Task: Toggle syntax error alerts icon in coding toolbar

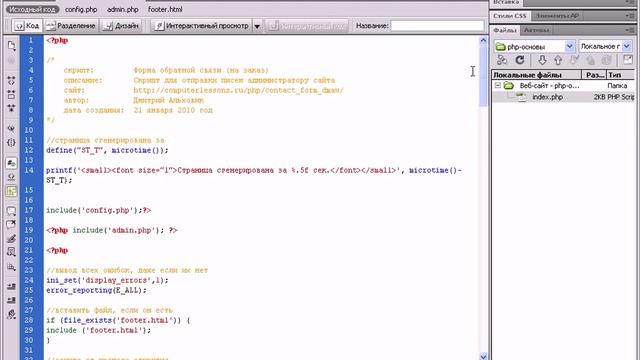Action: (x=11, y=191)
